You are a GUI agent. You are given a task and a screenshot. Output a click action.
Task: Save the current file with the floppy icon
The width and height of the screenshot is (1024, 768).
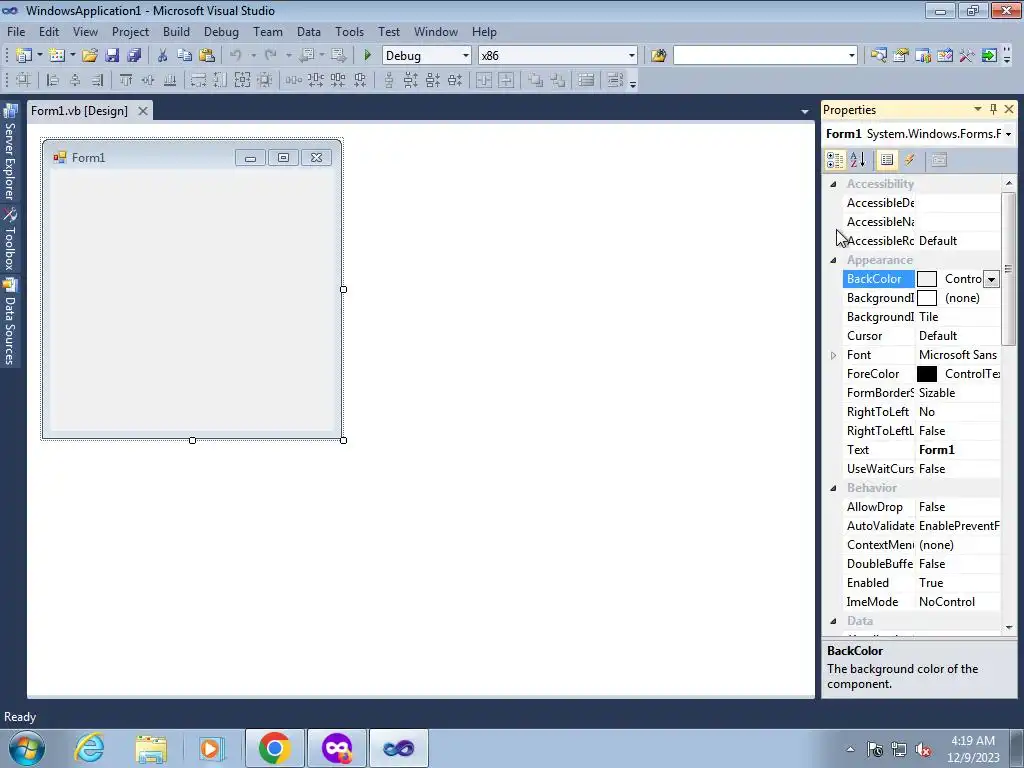(x=112, y=56)
